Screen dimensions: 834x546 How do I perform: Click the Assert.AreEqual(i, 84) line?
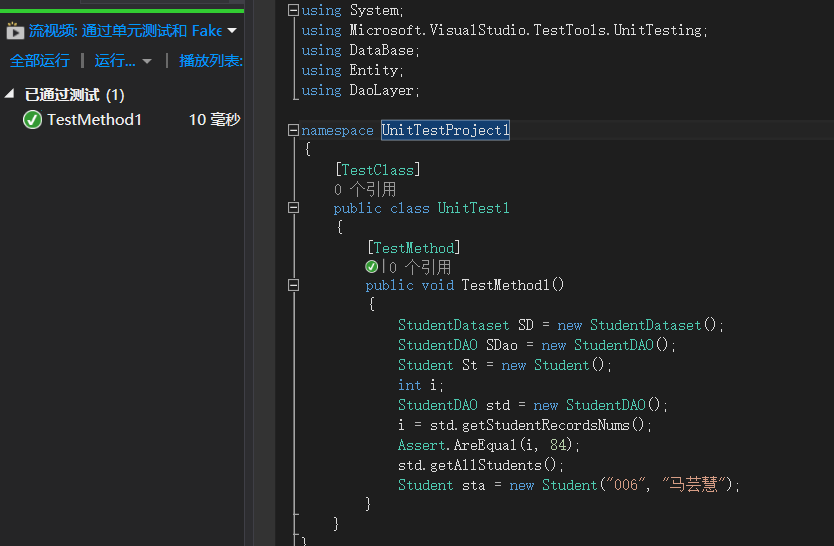tap(489, 445)
